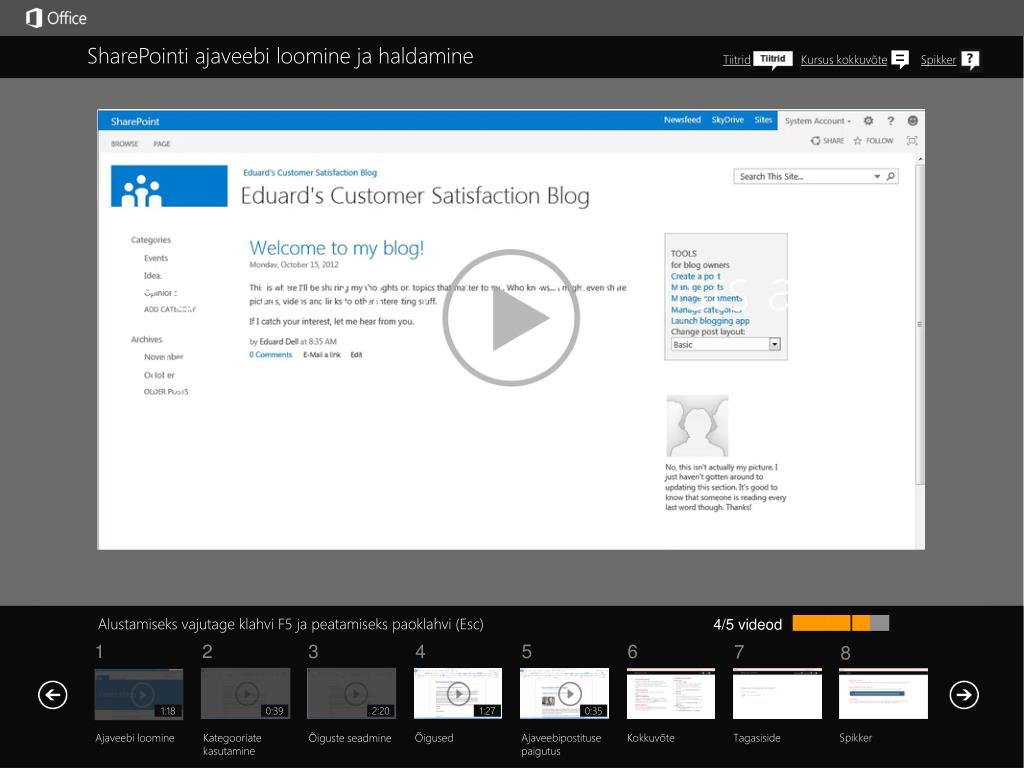Image resolution: width=1024 pixels, height=768 pixels.
Task: Click ADD CATEGORY link
Action: pos(170,310)
